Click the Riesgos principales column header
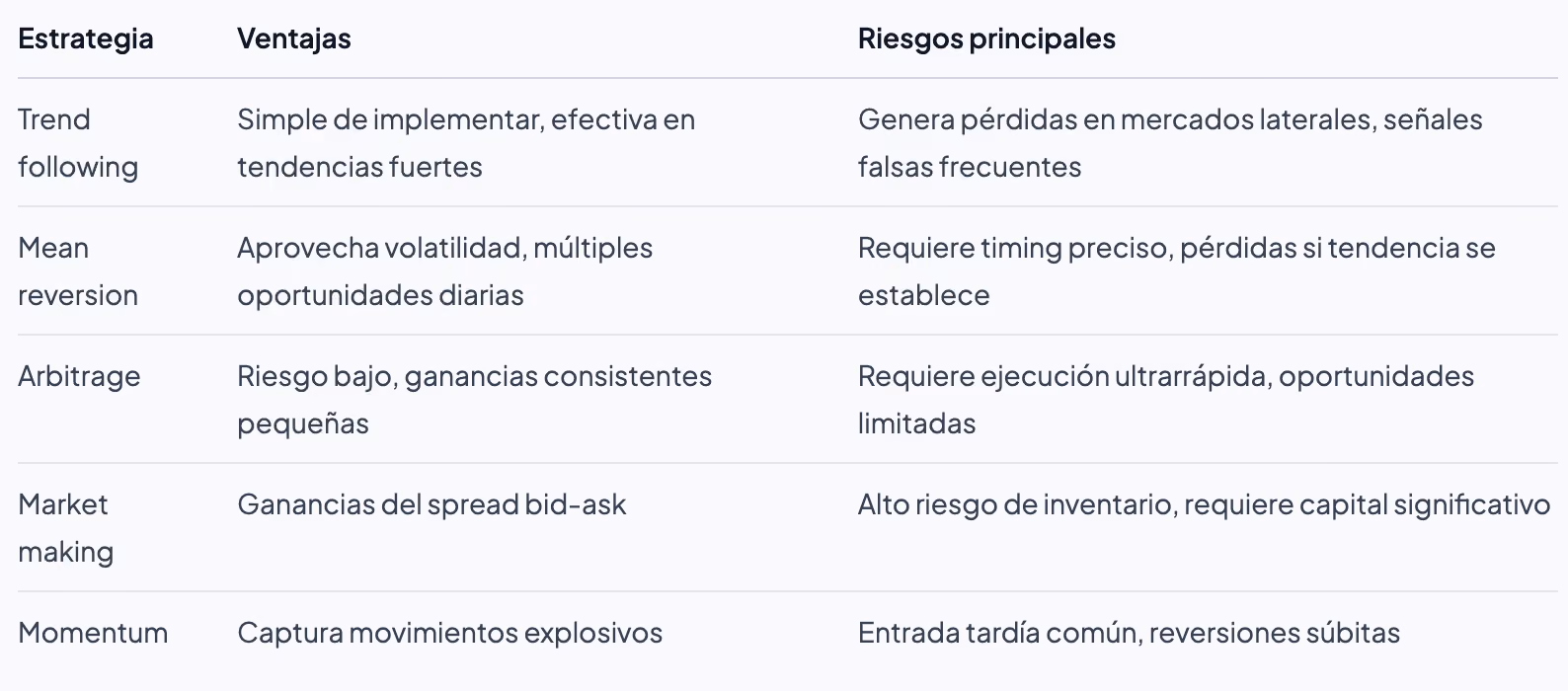The image size is (1568, 691). 986,39
